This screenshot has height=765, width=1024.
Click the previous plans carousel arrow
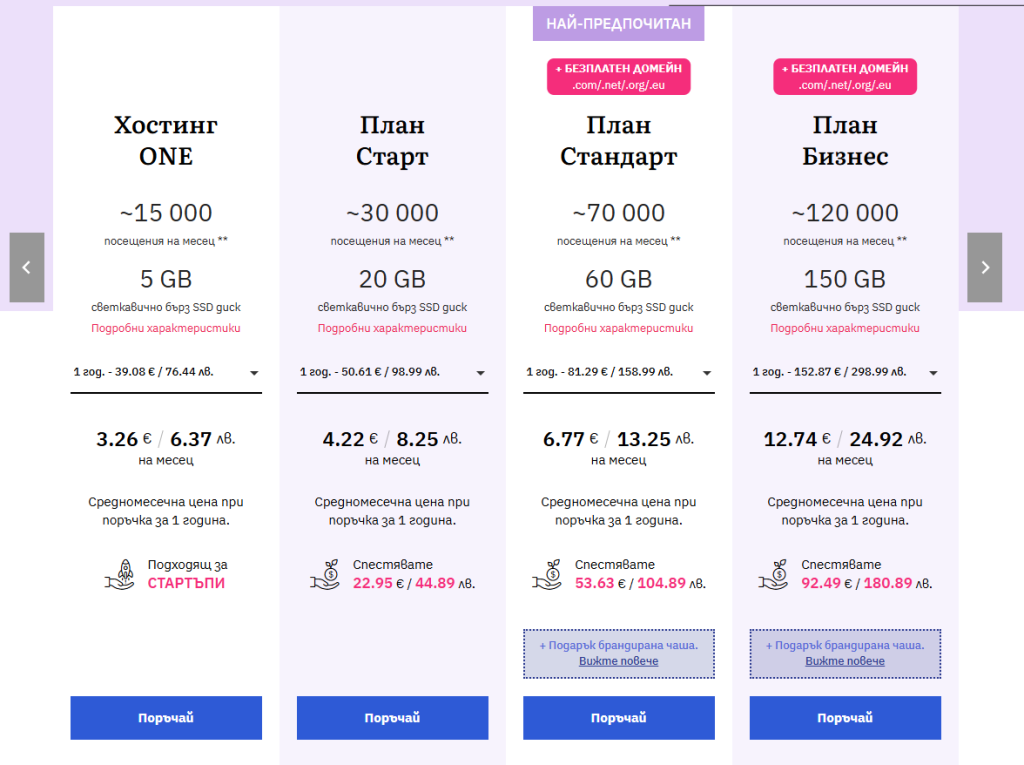tap(27, 267)
